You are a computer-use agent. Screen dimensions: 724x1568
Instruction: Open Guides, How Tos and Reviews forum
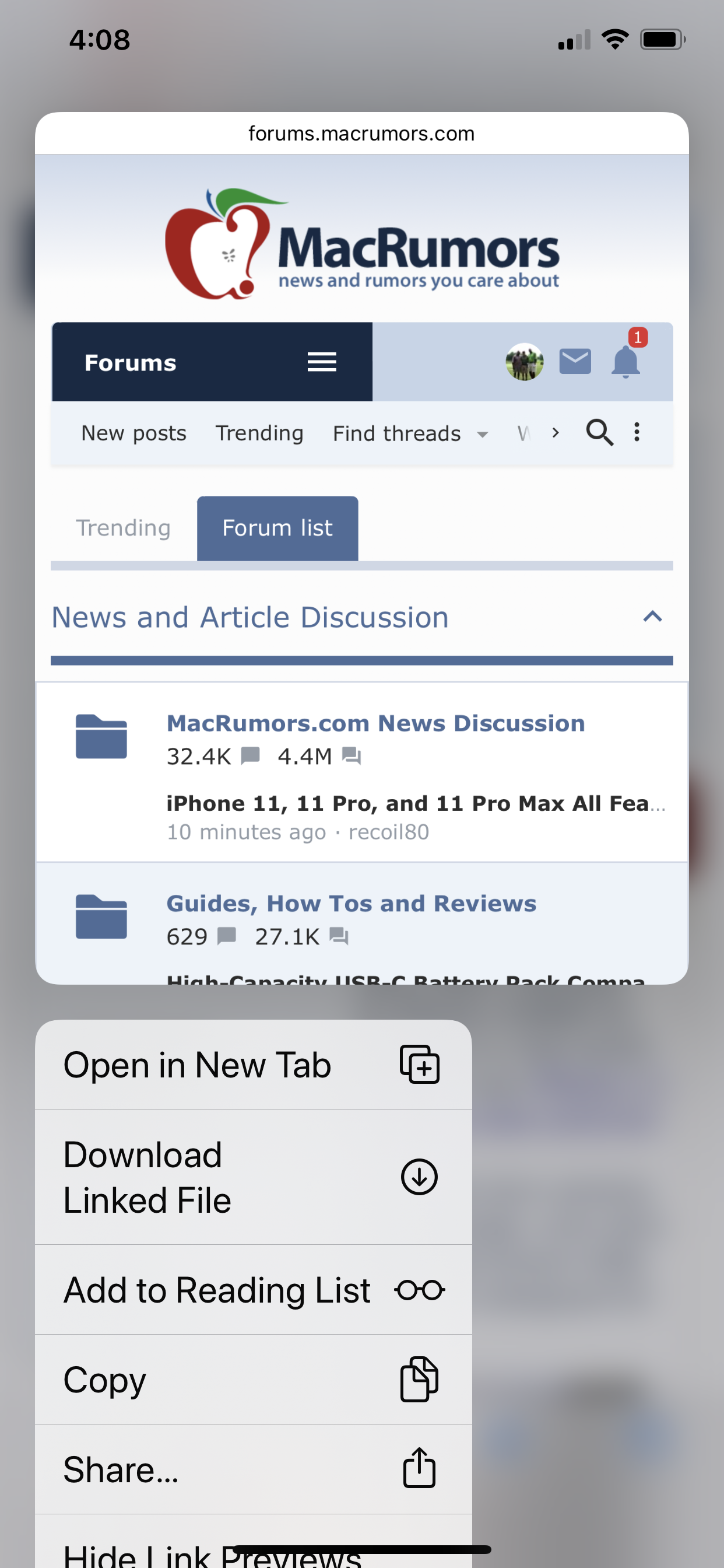pyautogui.click(x=351, y=904)
